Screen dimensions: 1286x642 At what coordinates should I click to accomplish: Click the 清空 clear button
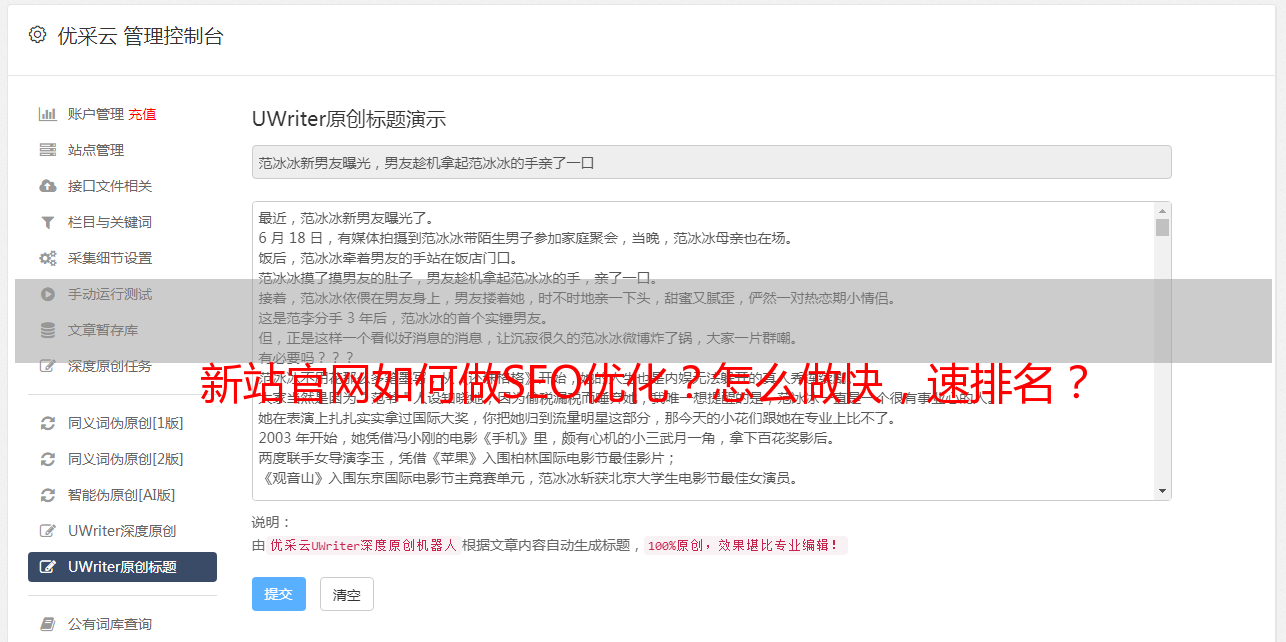pos(347,594)
